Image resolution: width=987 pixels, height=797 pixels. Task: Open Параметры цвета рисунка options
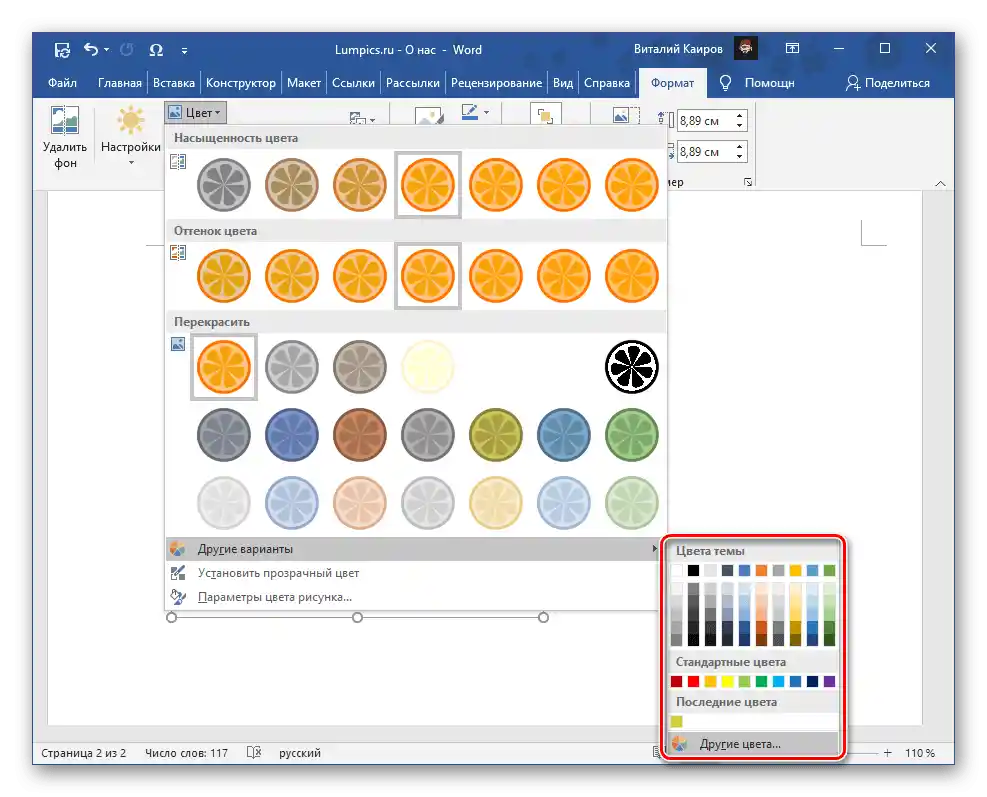click(274, 597)
